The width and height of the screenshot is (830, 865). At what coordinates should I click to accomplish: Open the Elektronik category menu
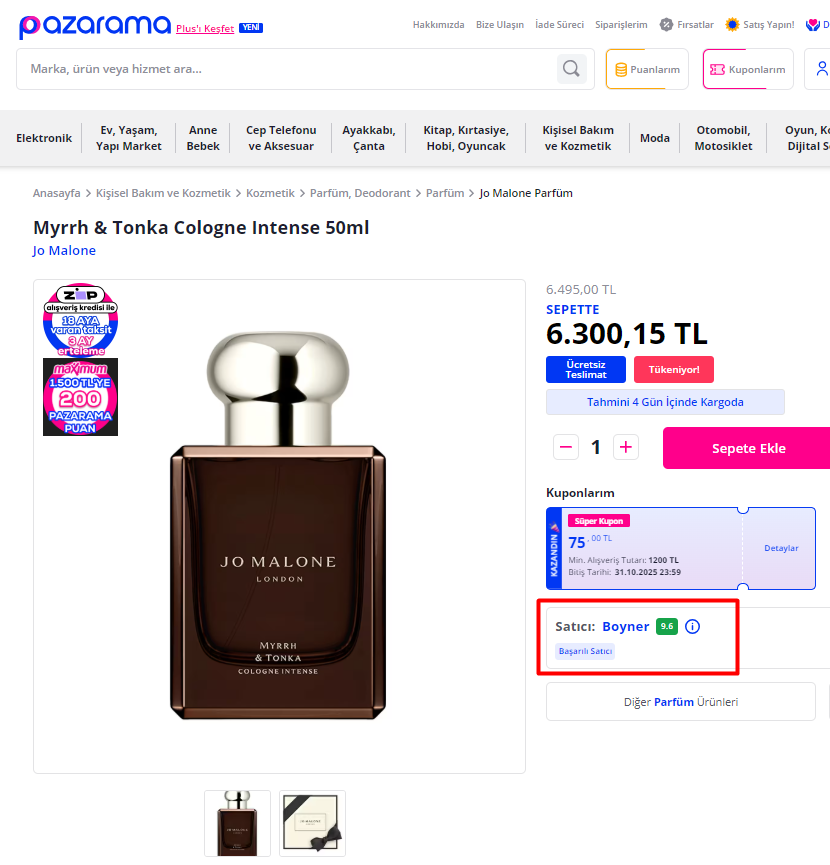[x=44, y=138]
